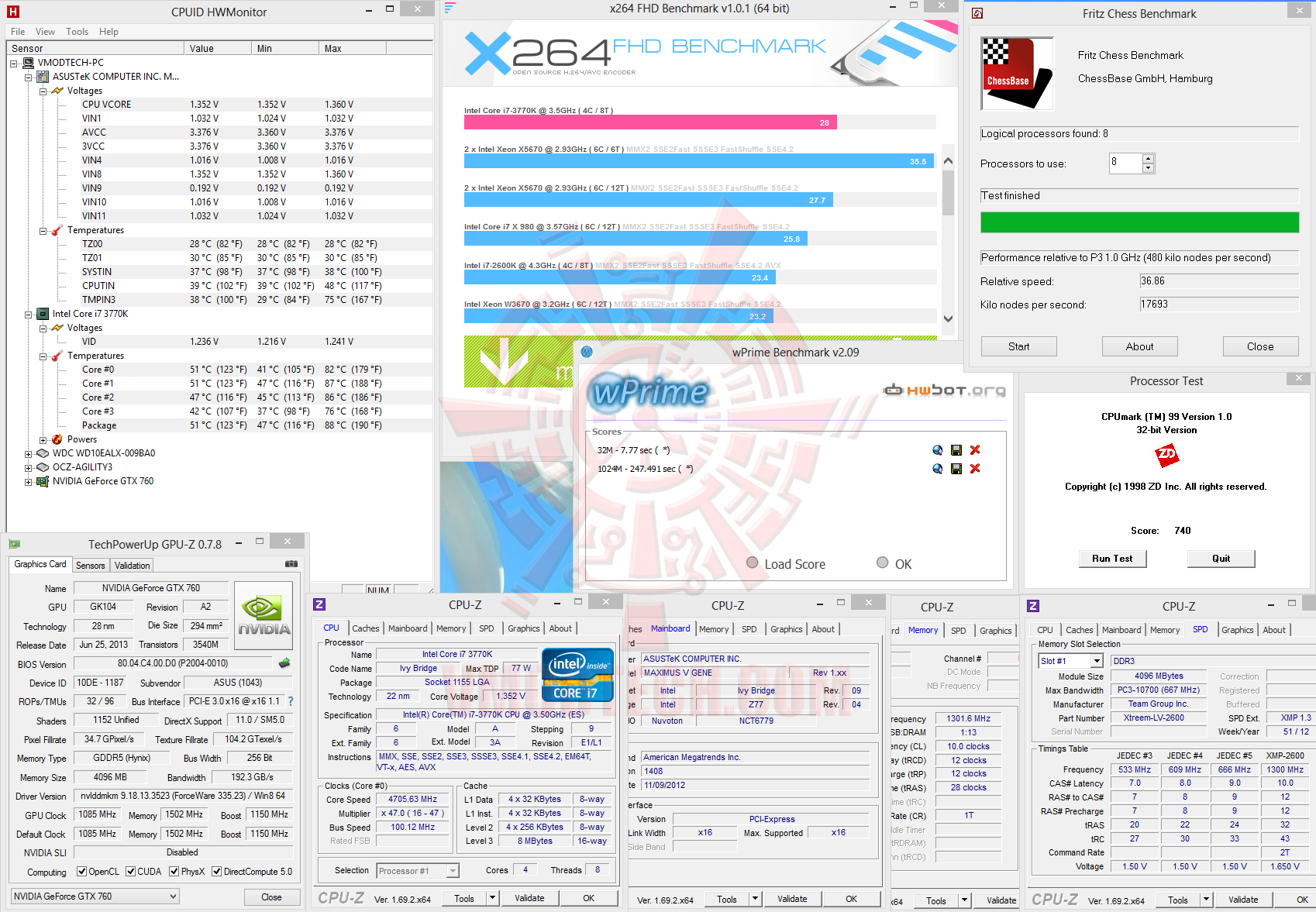Toggle the DirectCompute 5.0 checkbox
Image resolution: width=1316 pixels, height=912 pixels.
coord(217,872)
